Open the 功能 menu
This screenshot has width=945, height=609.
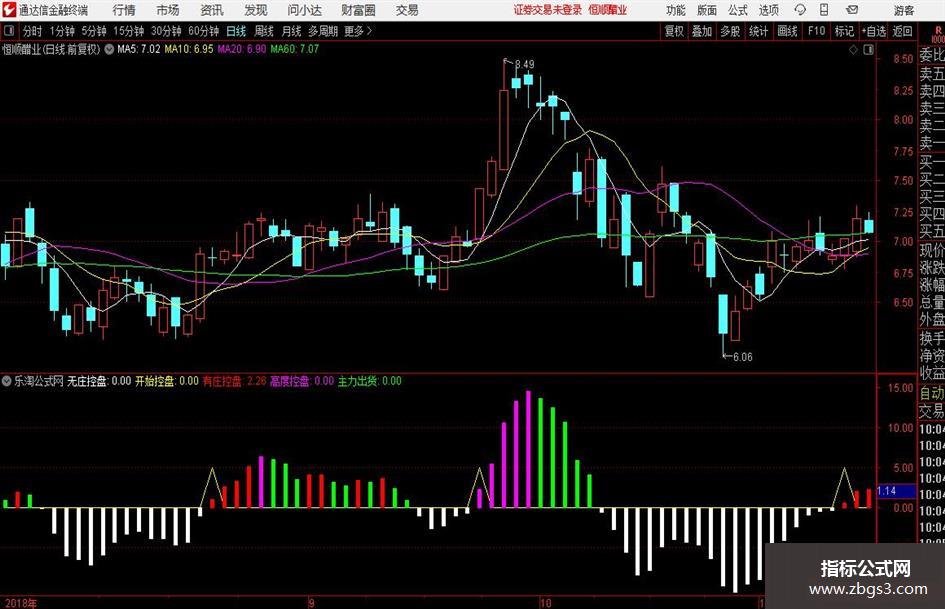[x=675, y=10]
